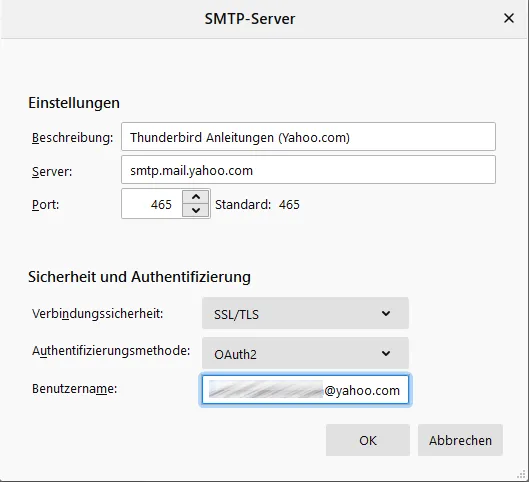Click into the Server field smtp.mail.yahoo.com
Image resolution: width=529 pixels, height=482 pixels.
click(x=308, y=170)
